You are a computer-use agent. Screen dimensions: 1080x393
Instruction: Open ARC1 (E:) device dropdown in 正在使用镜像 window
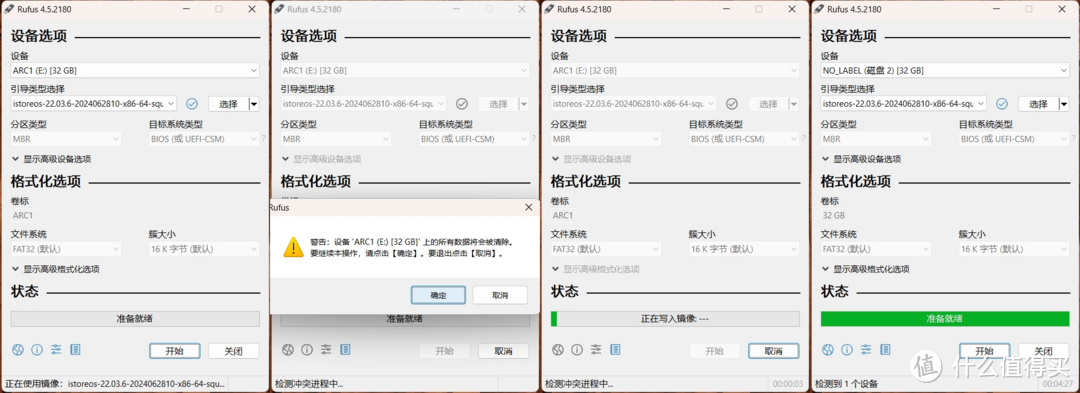point(135,70)
